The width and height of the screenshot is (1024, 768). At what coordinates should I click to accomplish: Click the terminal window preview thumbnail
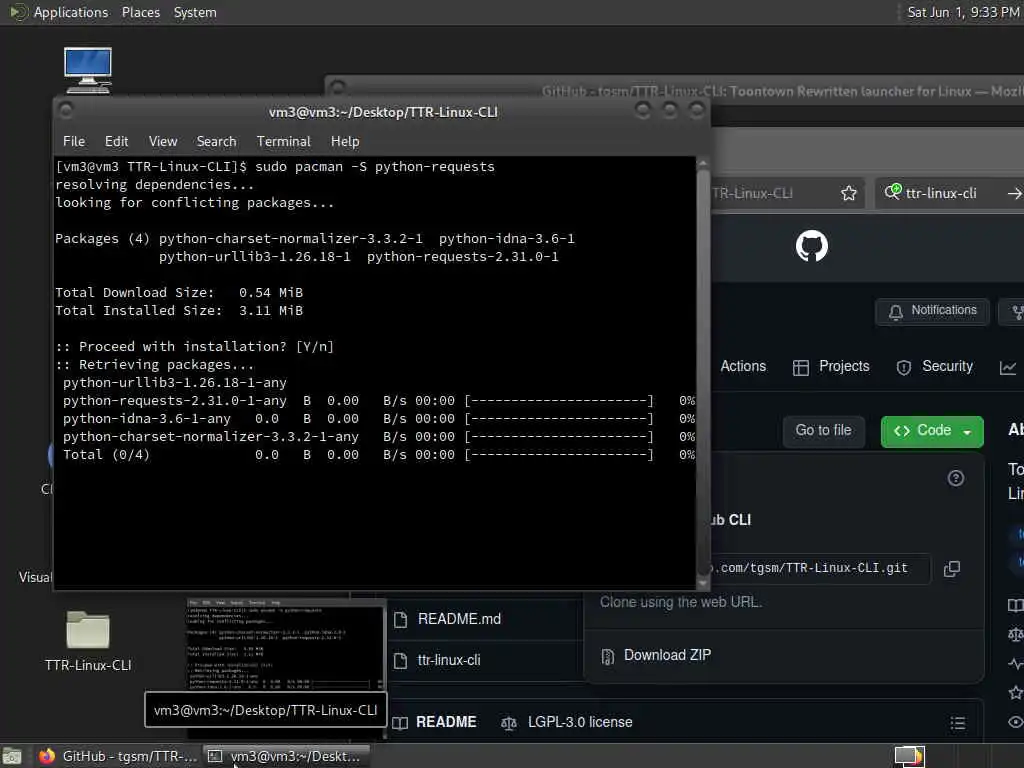(285, 645)
